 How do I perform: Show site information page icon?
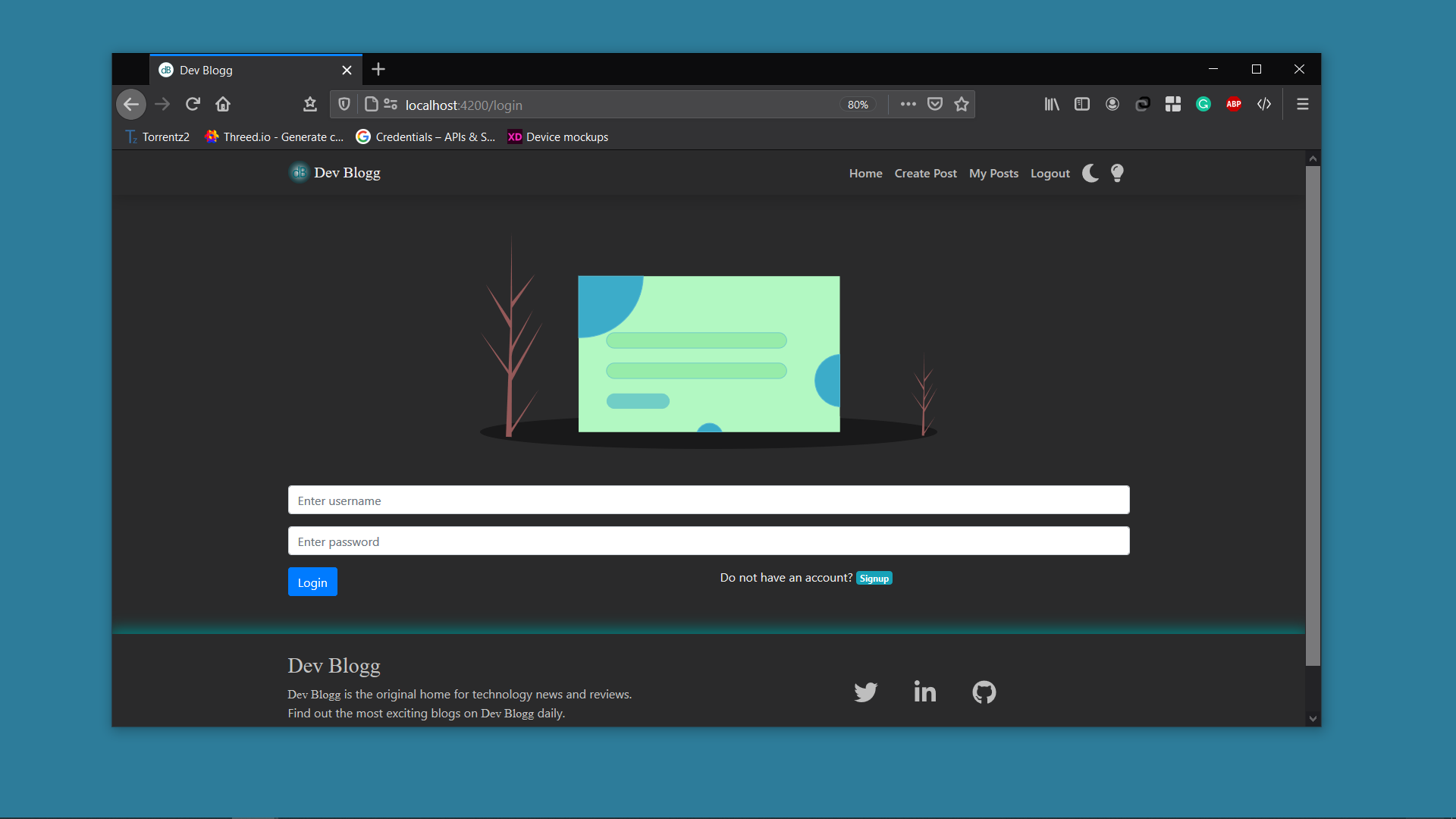point(372,105)
